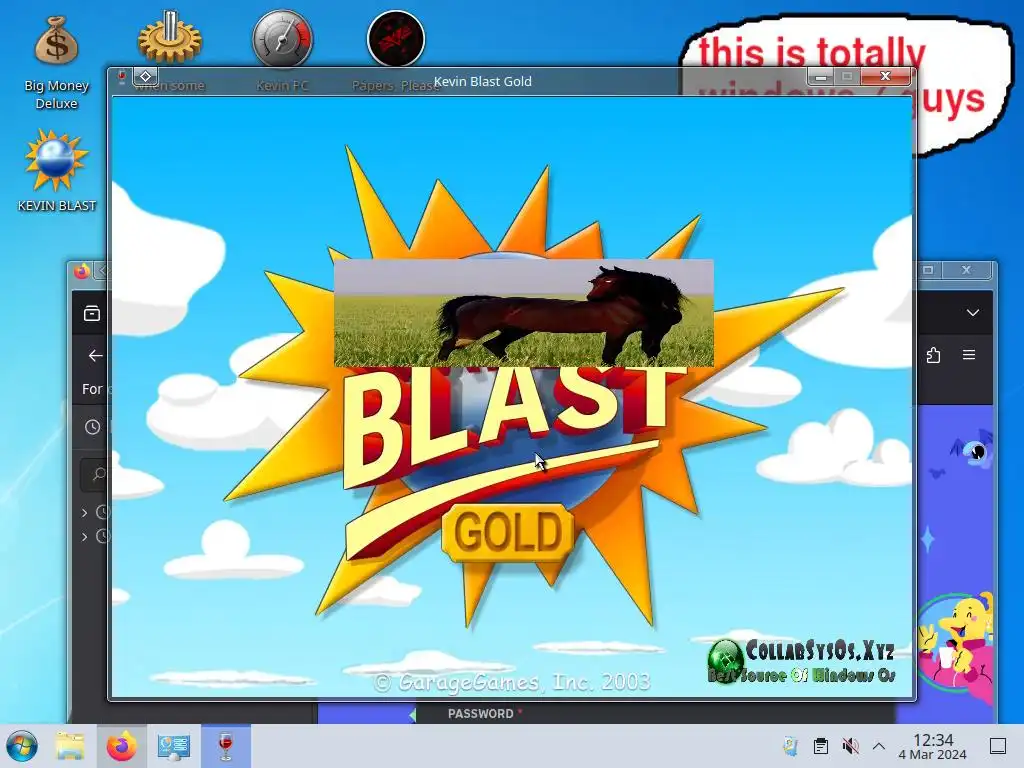Open Firefox tab list dropdown chevron
1024x768 pixels.
point(973,313)
